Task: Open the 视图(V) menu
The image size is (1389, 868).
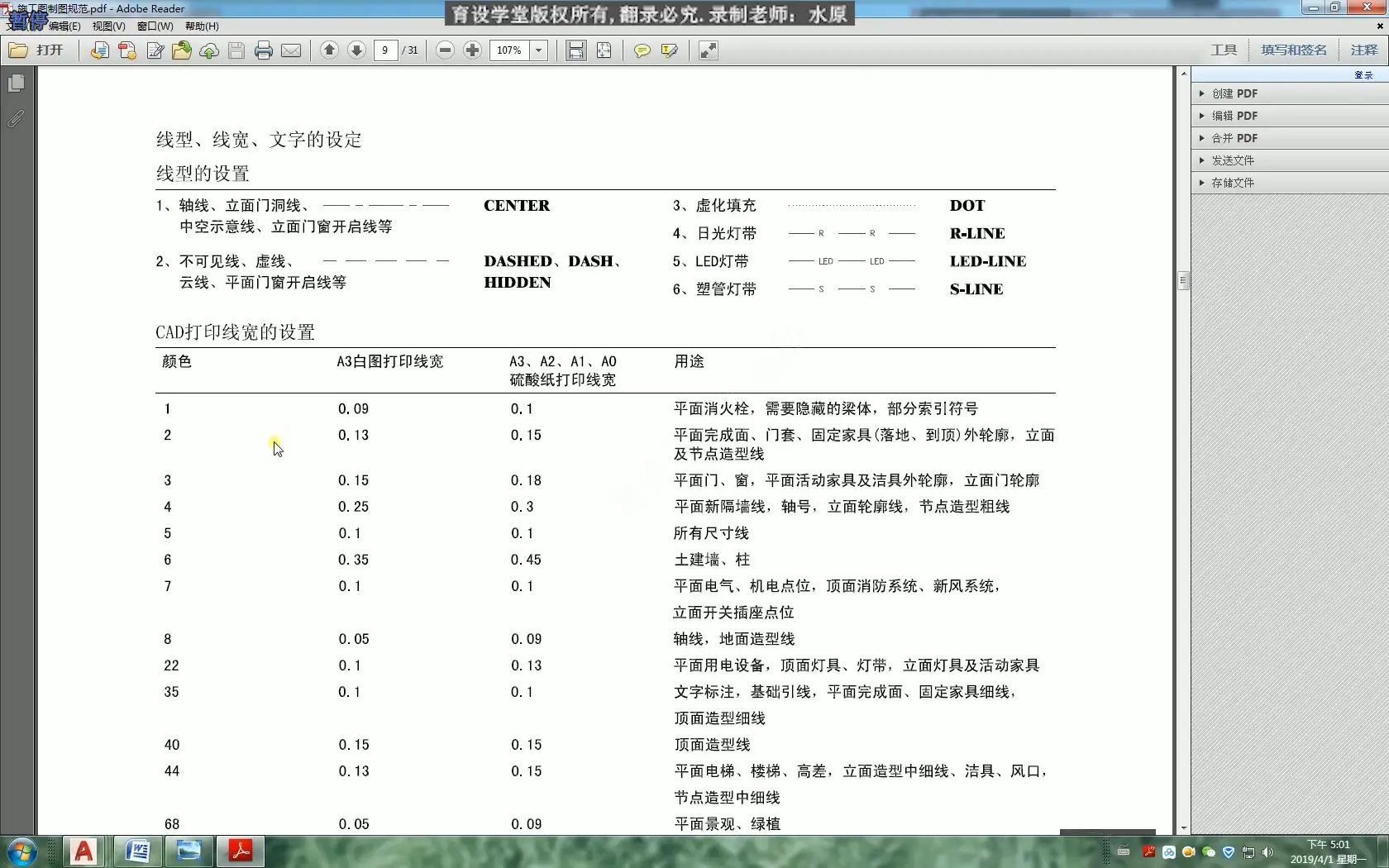Action: pos(107,26)
